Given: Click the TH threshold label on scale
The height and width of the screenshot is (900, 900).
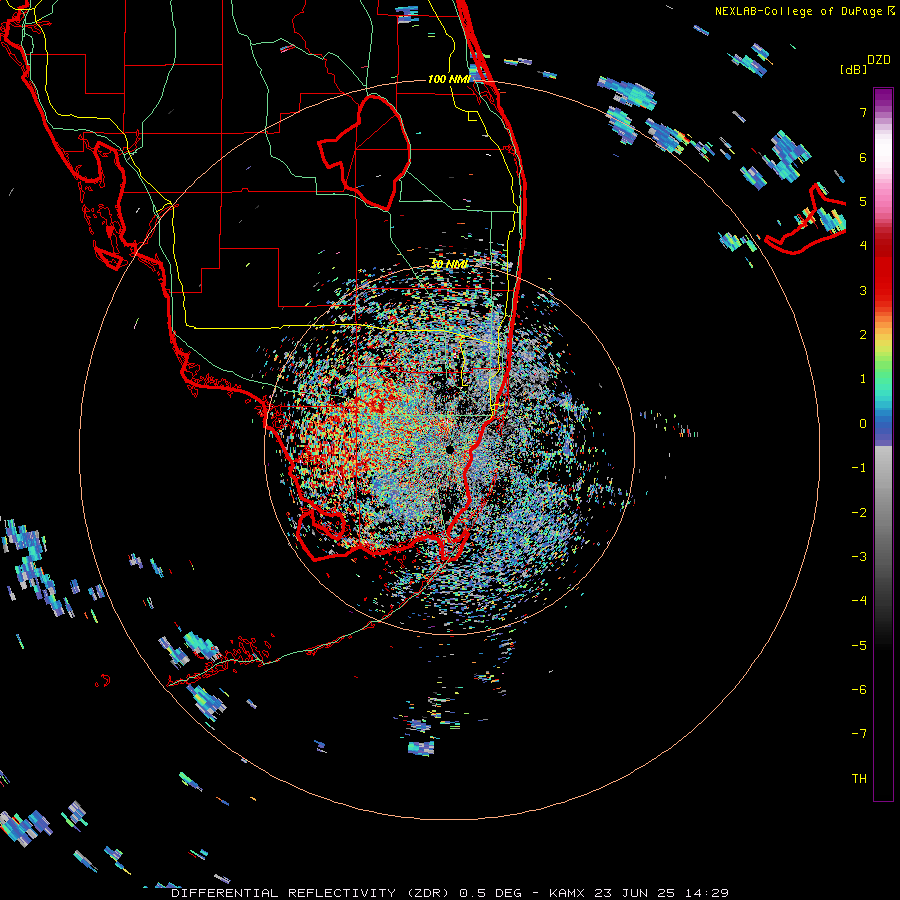Looking at the screenshot, I should 859,778.
